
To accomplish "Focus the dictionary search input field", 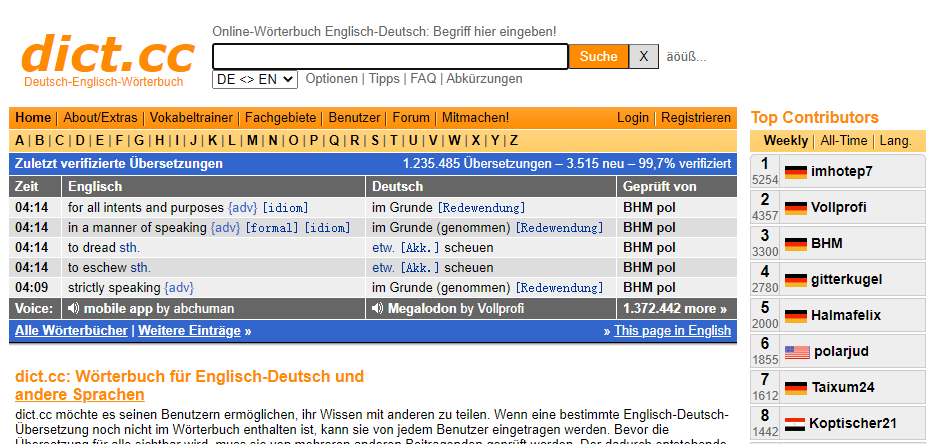I will (390, 57).
